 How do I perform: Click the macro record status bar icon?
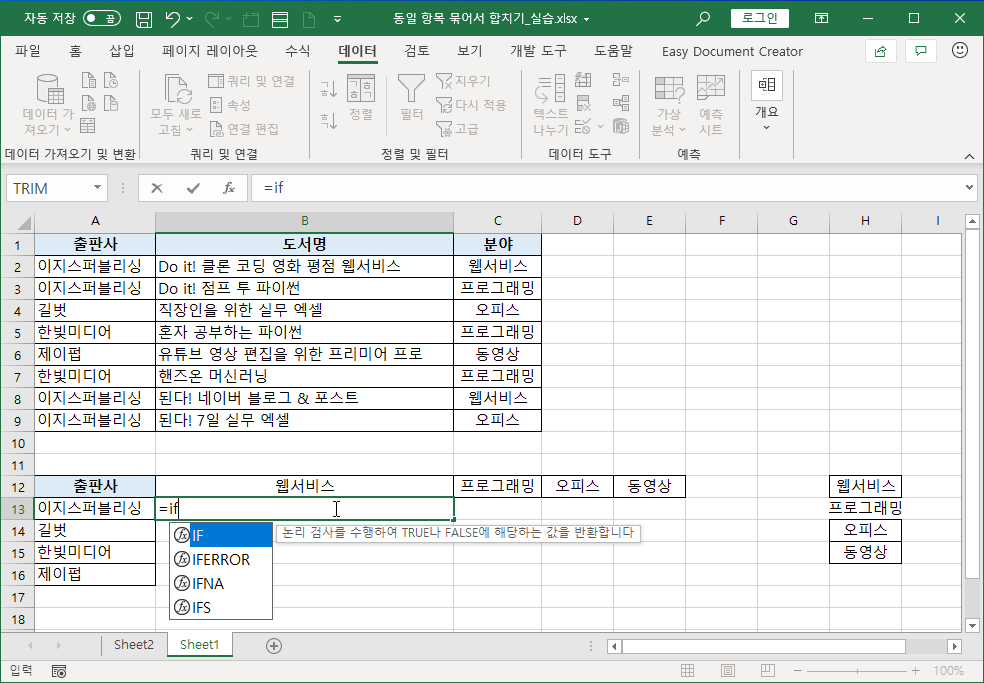click(x=59, y=672)
